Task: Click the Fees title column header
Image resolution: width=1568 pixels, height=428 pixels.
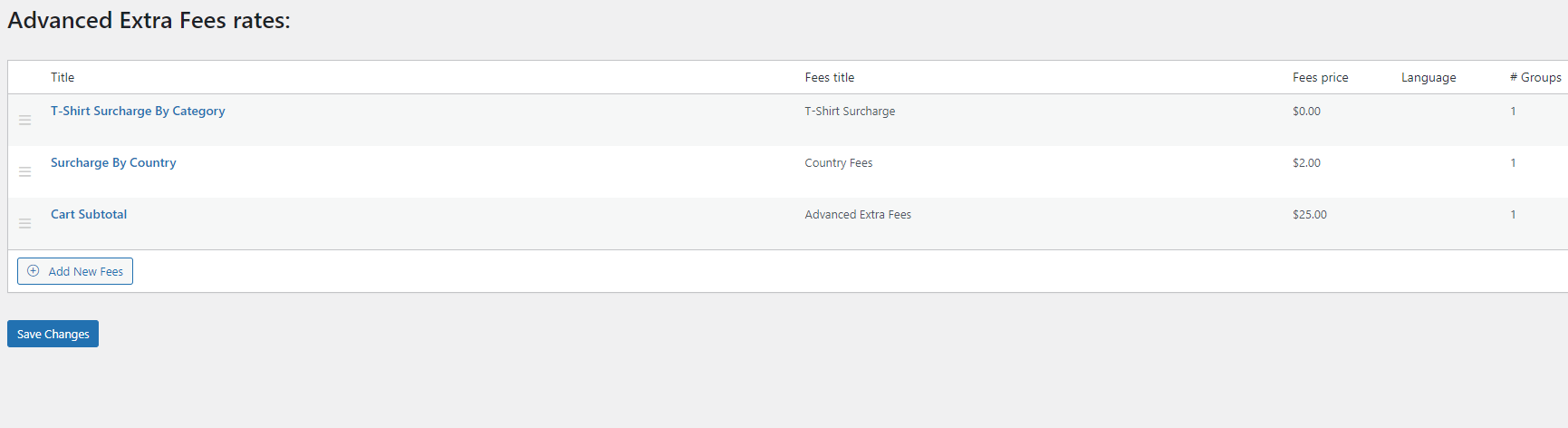Action: pos(830,77)
